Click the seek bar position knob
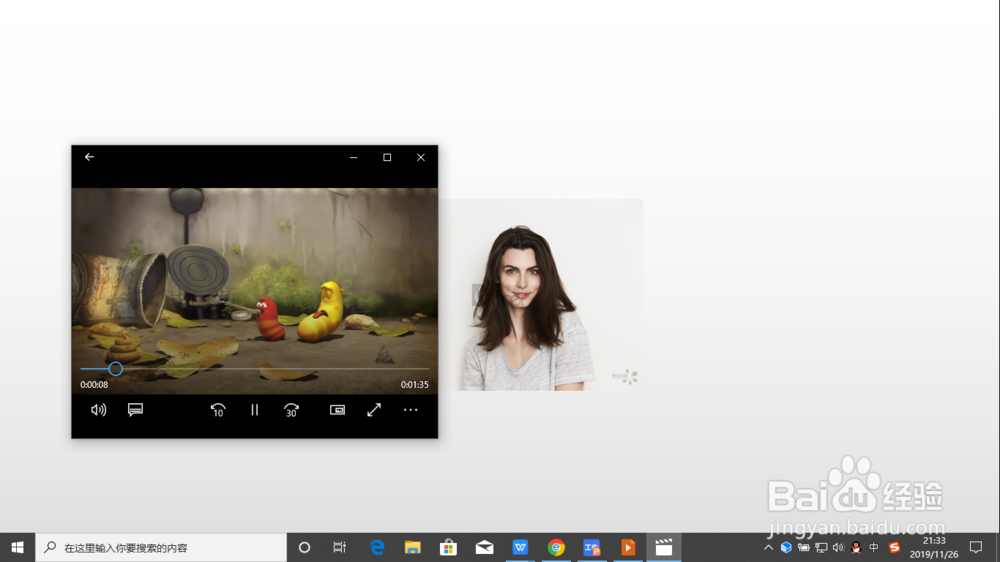1000x562 pixels. coord(115,369)
